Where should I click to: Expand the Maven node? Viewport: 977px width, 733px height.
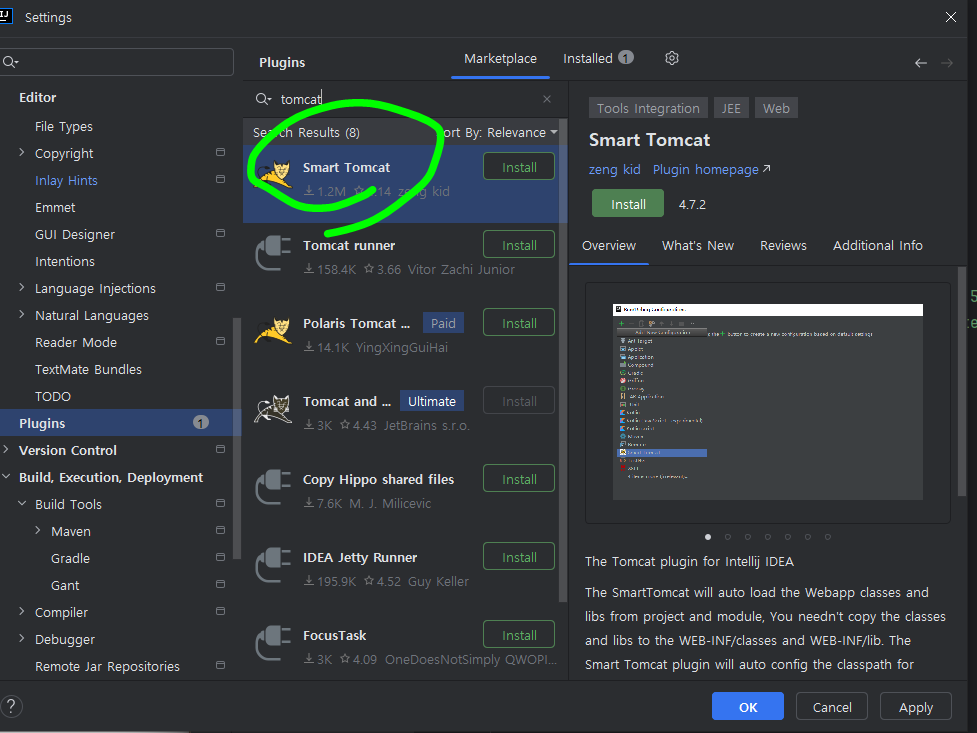click(38, 530)
